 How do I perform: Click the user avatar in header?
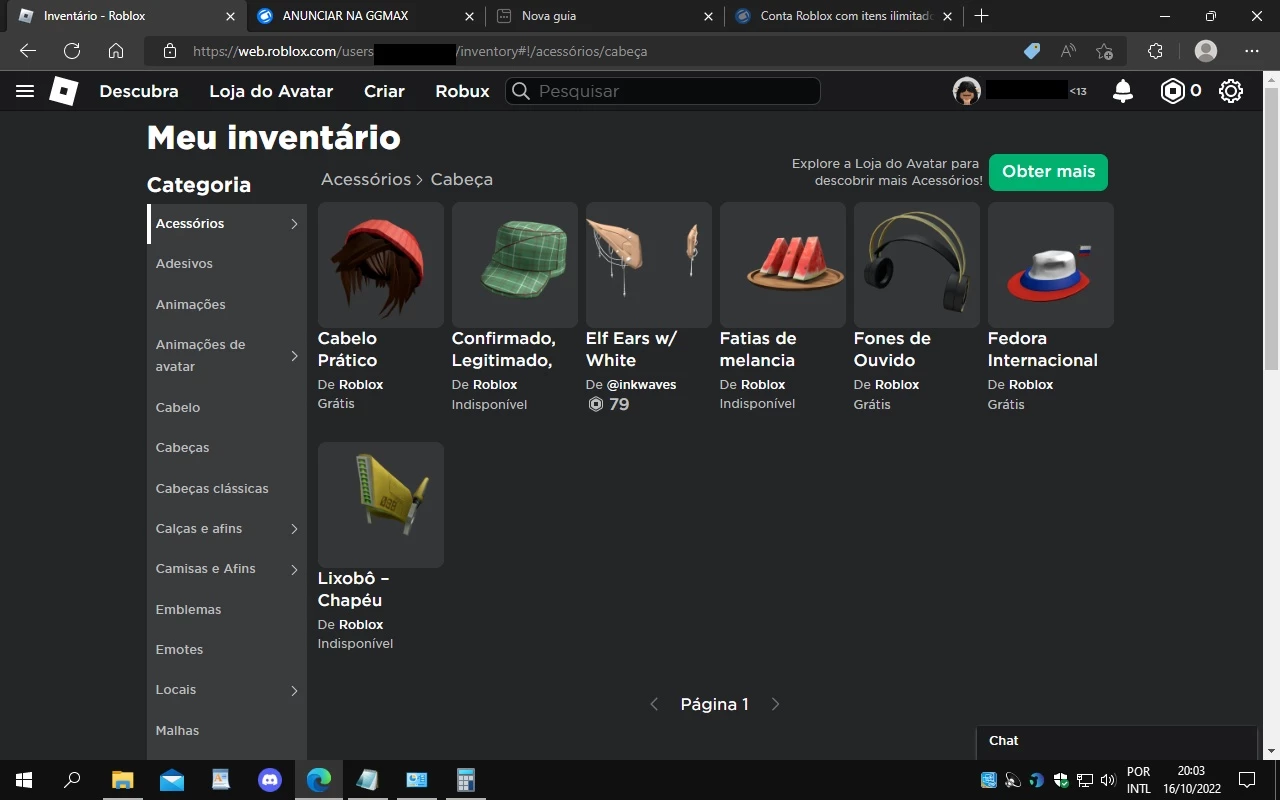[966, 91]
